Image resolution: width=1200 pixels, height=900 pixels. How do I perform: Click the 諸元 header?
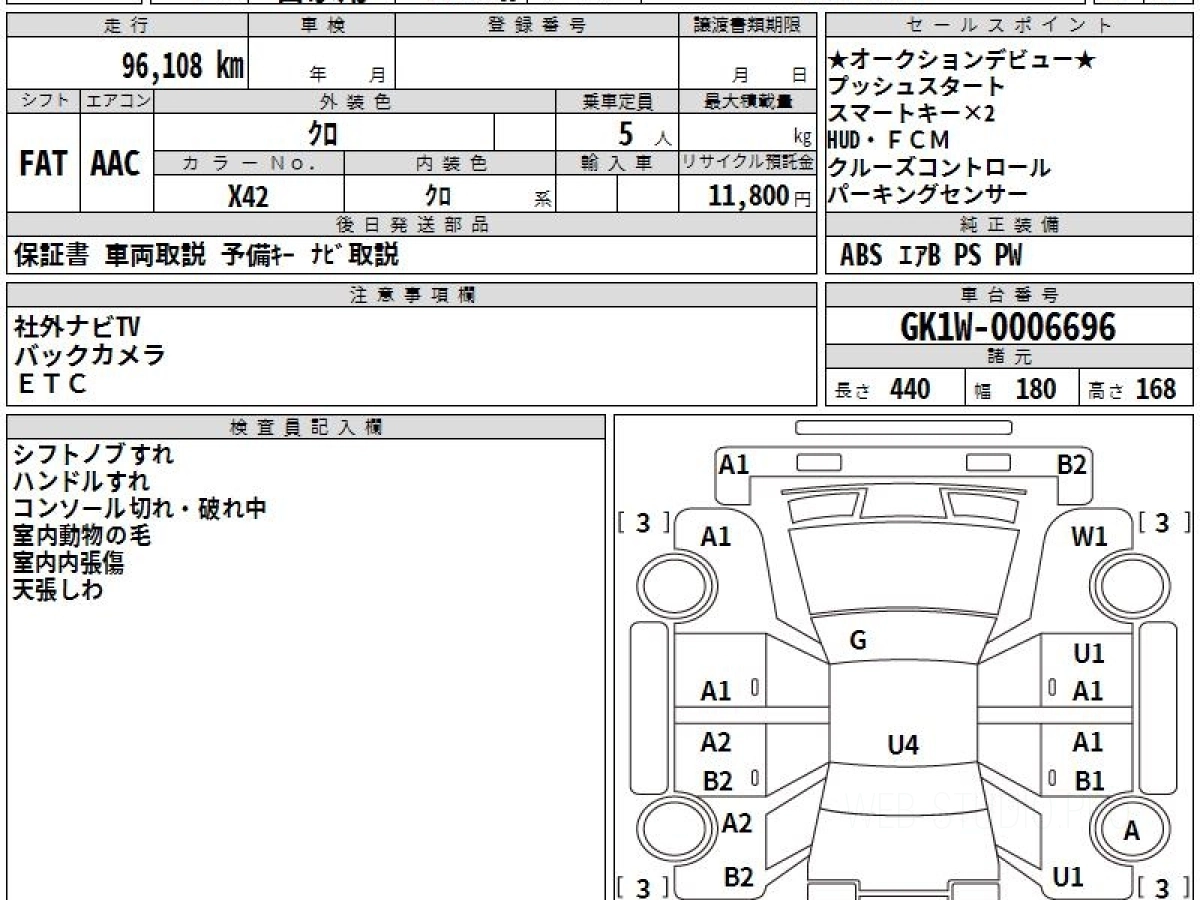pyautogui.click(x=1010, y=358)
